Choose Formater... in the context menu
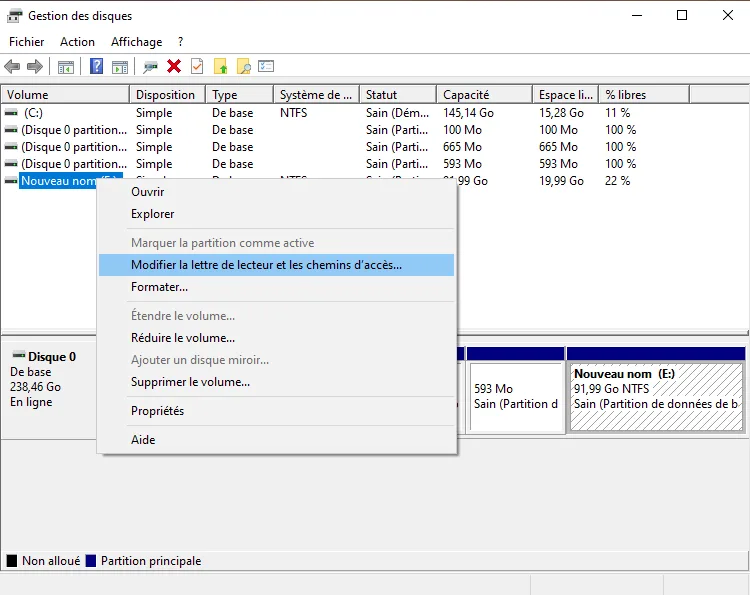 click(276, 287)
